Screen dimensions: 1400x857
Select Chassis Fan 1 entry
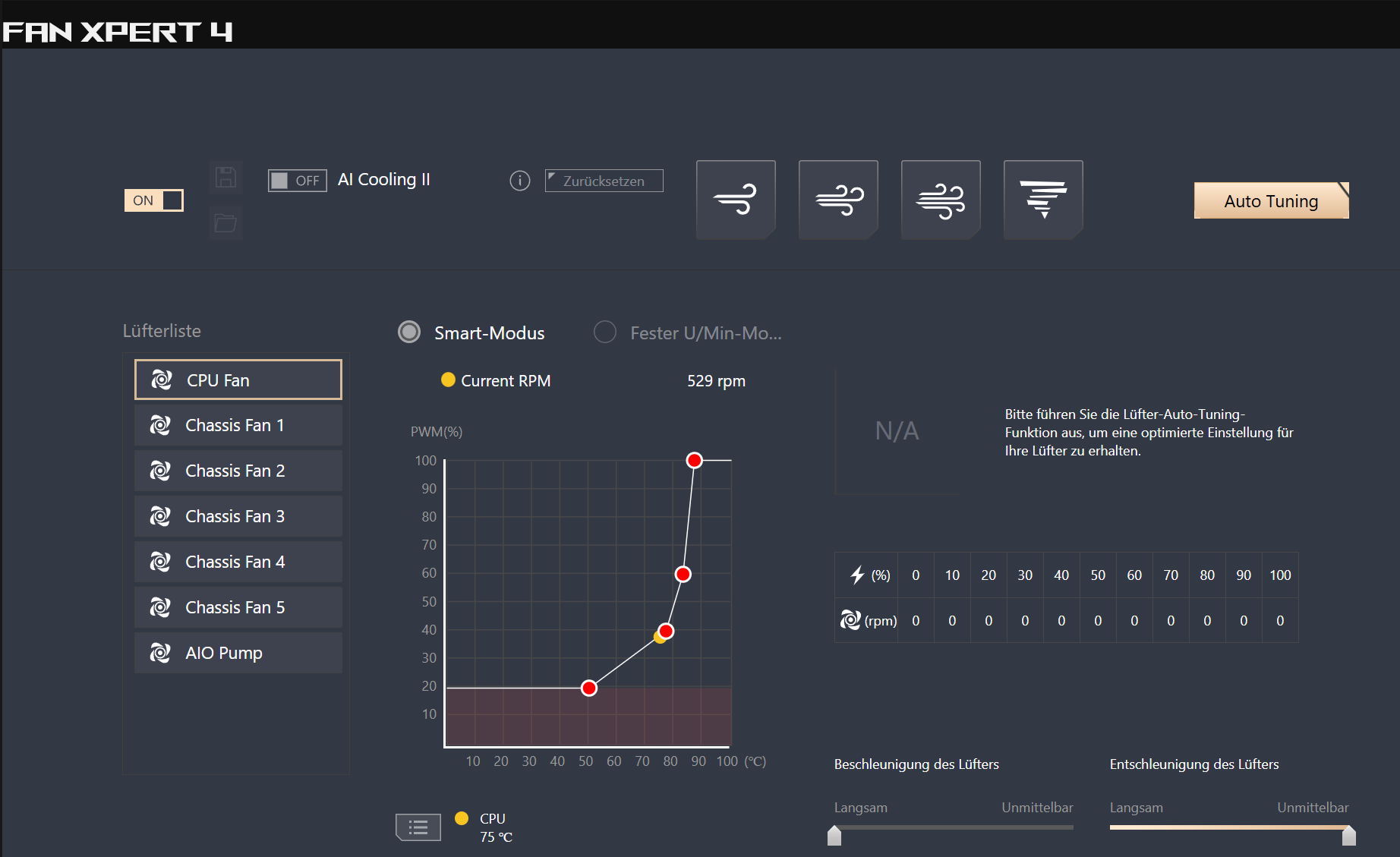click(238, 425)
